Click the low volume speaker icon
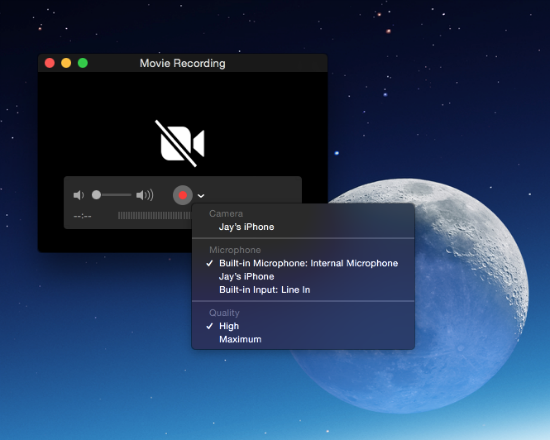The width and height of the screenshot is (550, 440). (79, 195)
